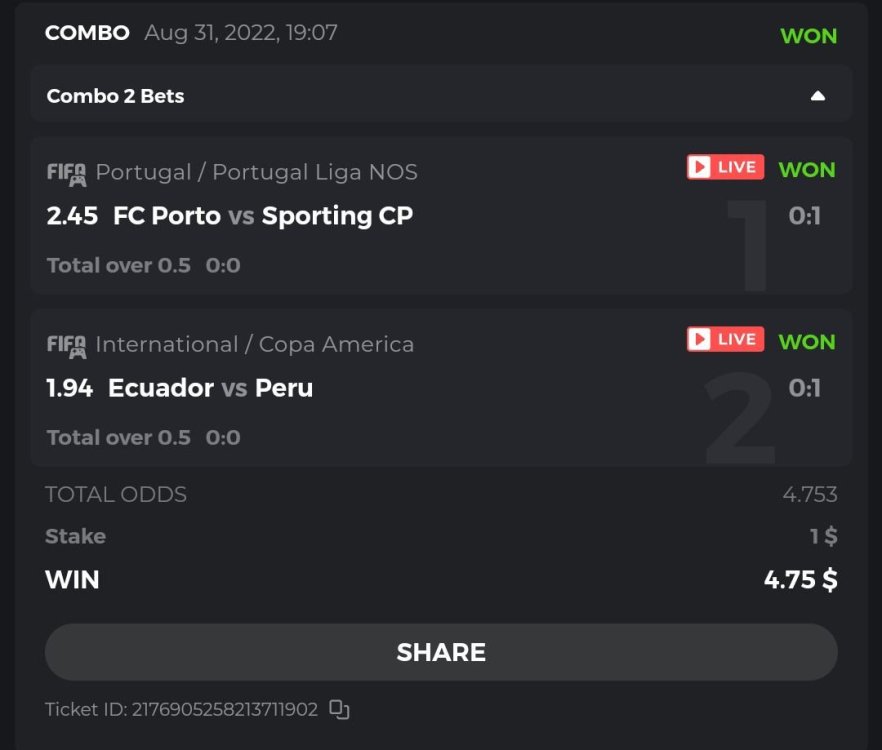Click the WON status of the Ecuador bet
Screen dimensions: 882x750
pyautogui.click(x=806, y=341)
